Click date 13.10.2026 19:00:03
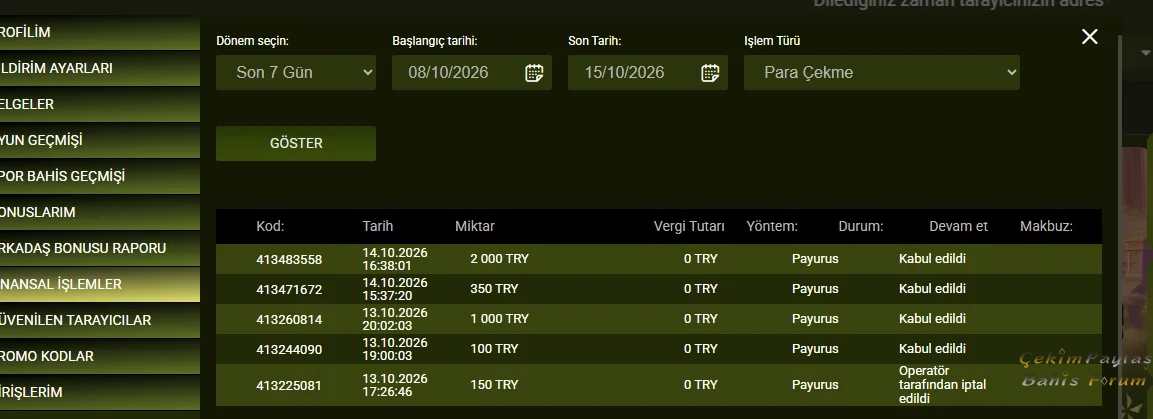 [395, 350]
